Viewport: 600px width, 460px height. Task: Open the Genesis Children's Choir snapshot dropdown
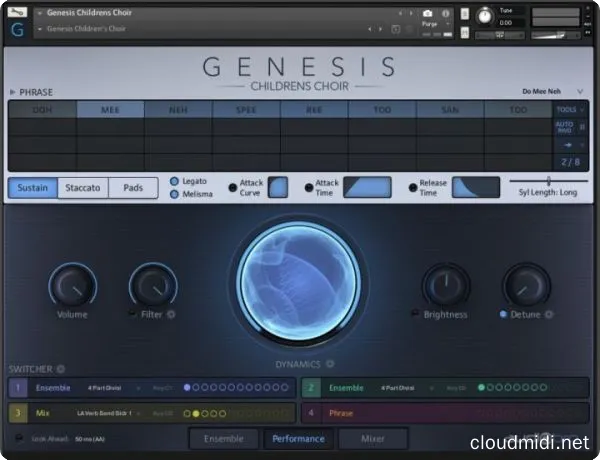tap(39, 29)
